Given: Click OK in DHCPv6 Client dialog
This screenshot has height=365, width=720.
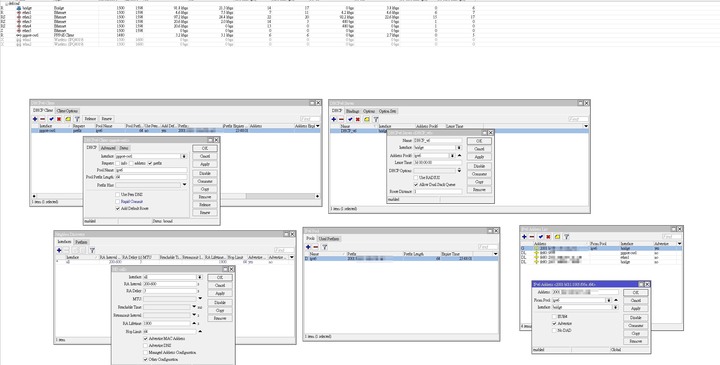Looking at the screenshot, I should coord(205,148).
